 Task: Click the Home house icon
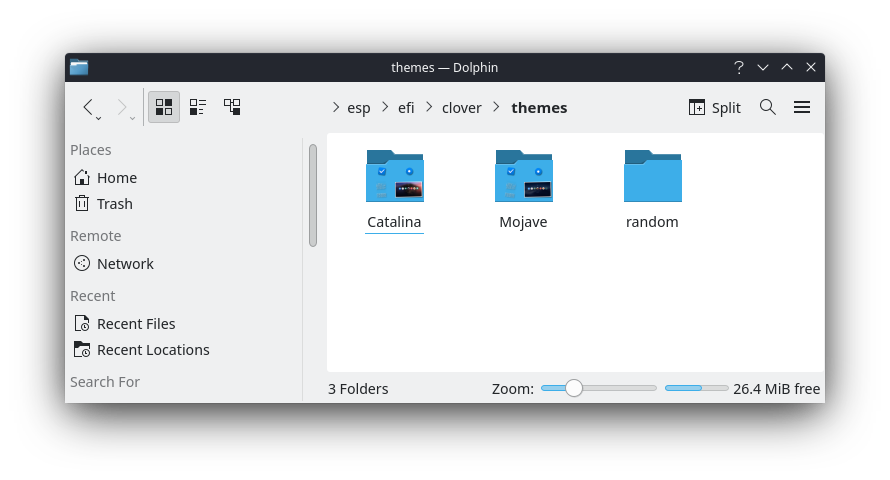pyautogui.click(x=82, y=177)
